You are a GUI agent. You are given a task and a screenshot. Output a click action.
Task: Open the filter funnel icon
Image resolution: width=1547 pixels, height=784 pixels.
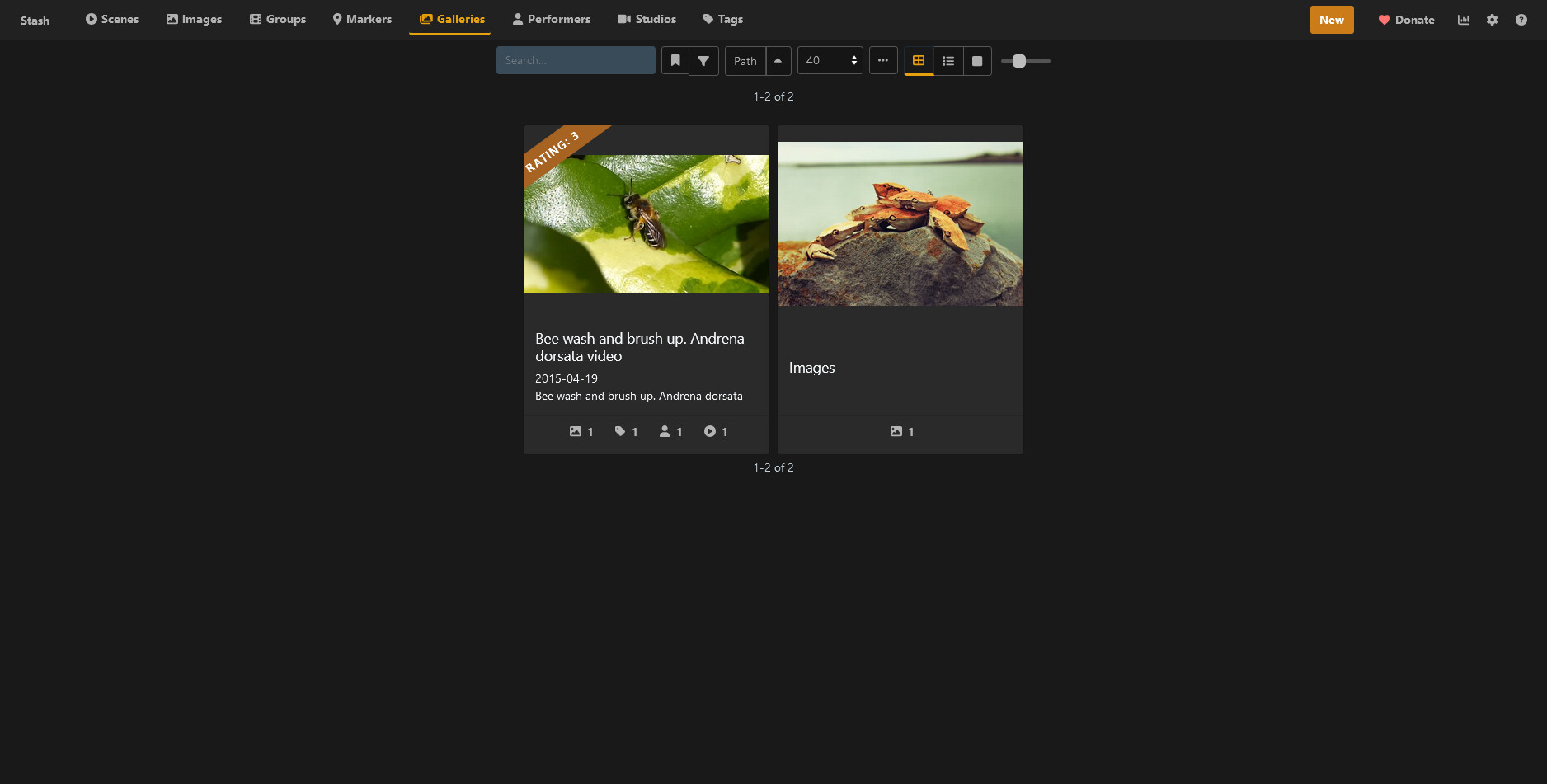(x=703, y=60)
